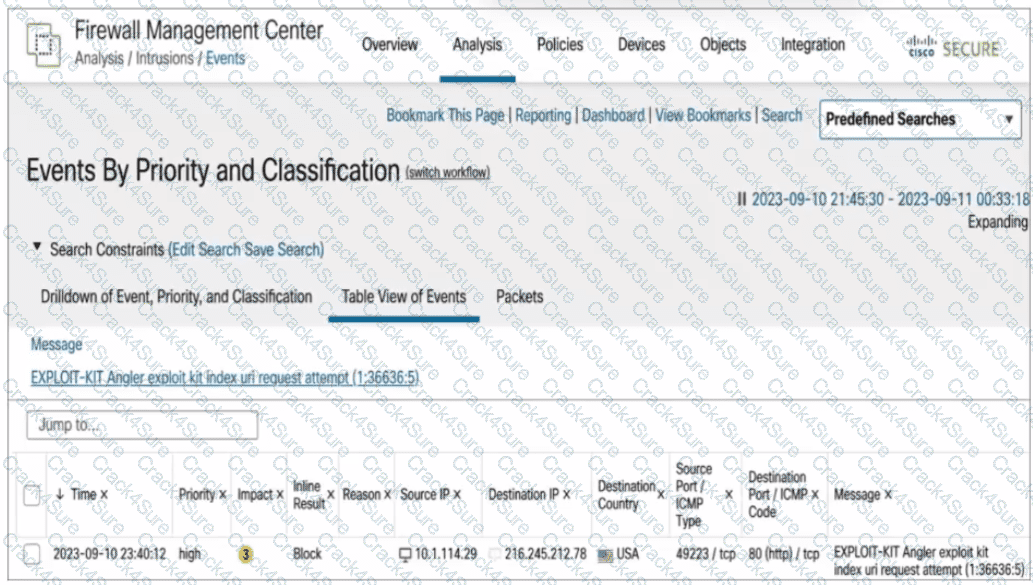The image size is (1033, 585).
Task: Click the Cisco Secure logo
Action: 953,47
